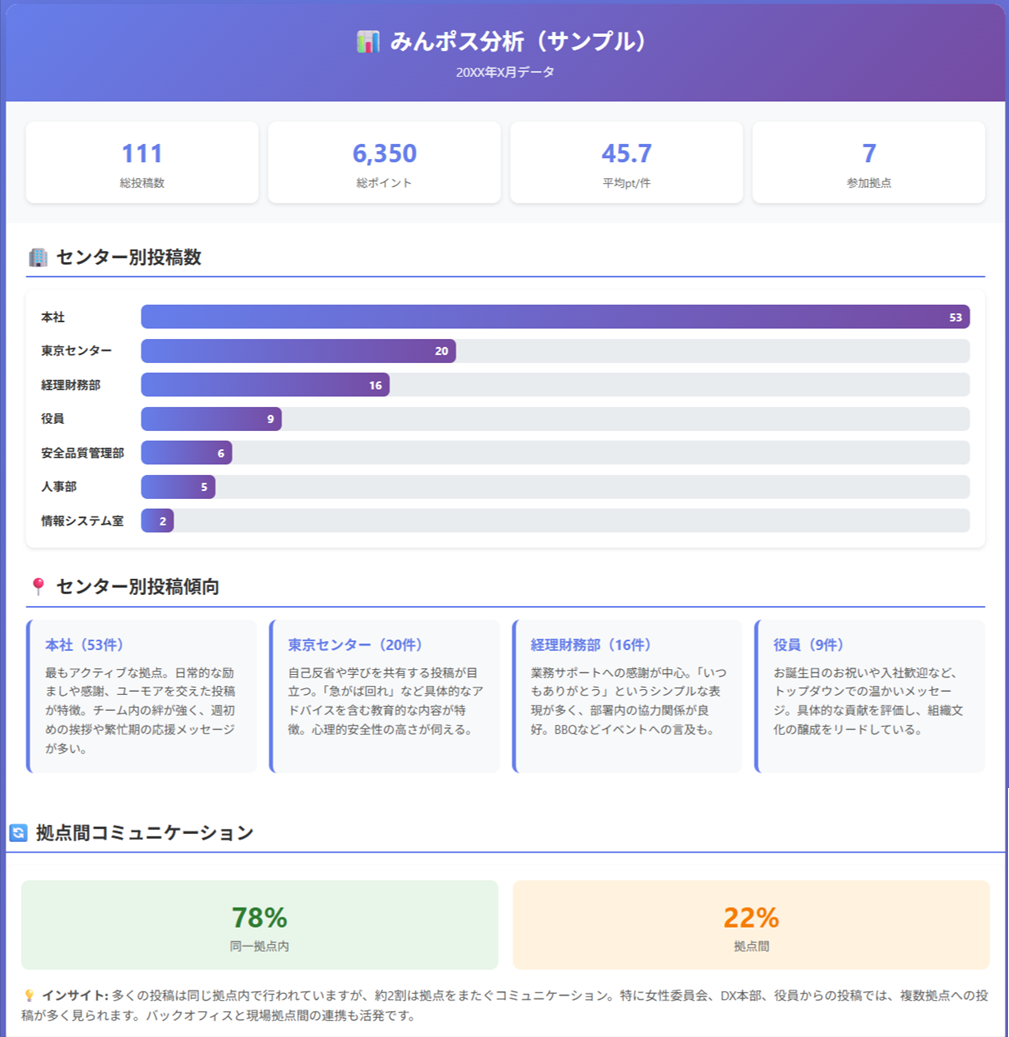
Task: Click the 情報システム室 bar showing 2
Action: click(157, 521)
